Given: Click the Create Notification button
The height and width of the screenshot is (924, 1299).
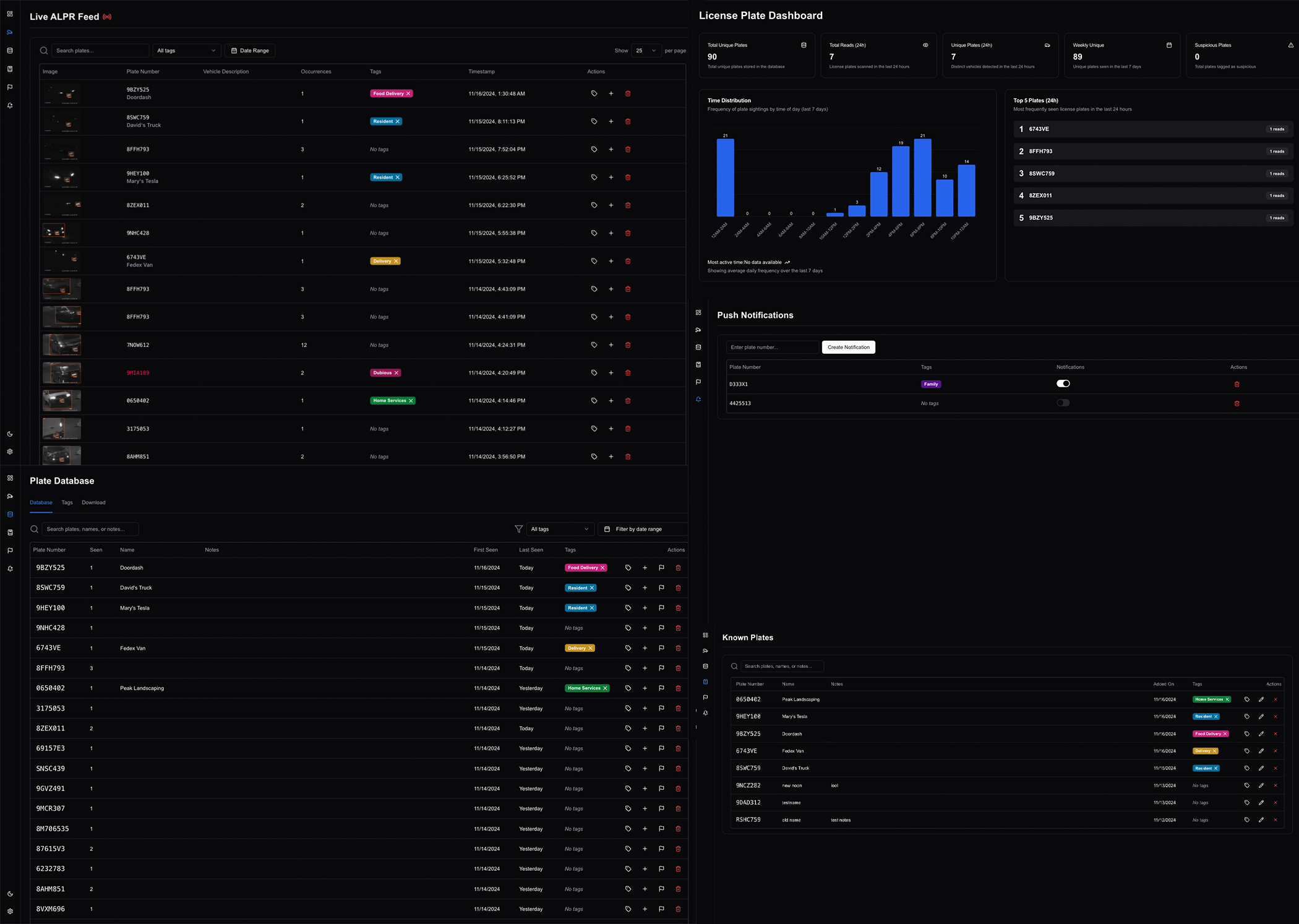Looking at the screenshot, I should (848, 347).
